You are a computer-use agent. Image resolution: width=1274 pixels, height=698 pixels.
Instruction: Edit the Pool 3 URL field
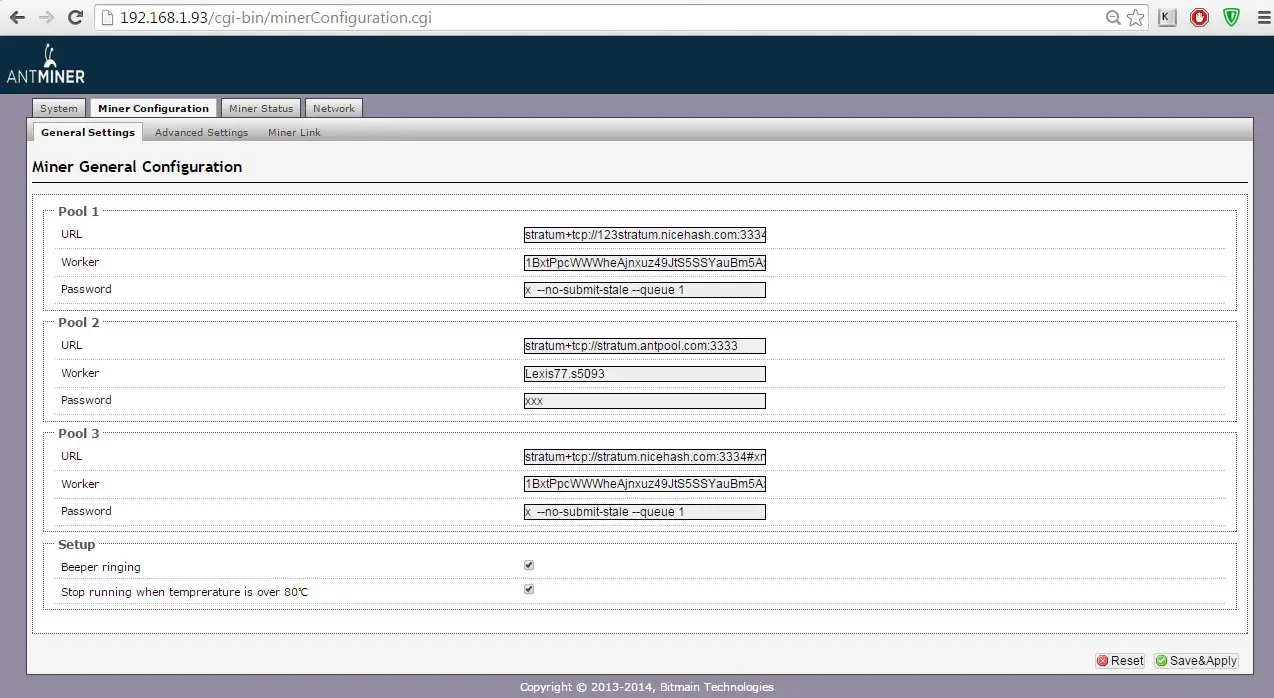pyautogui.click(x=645, y=457)
